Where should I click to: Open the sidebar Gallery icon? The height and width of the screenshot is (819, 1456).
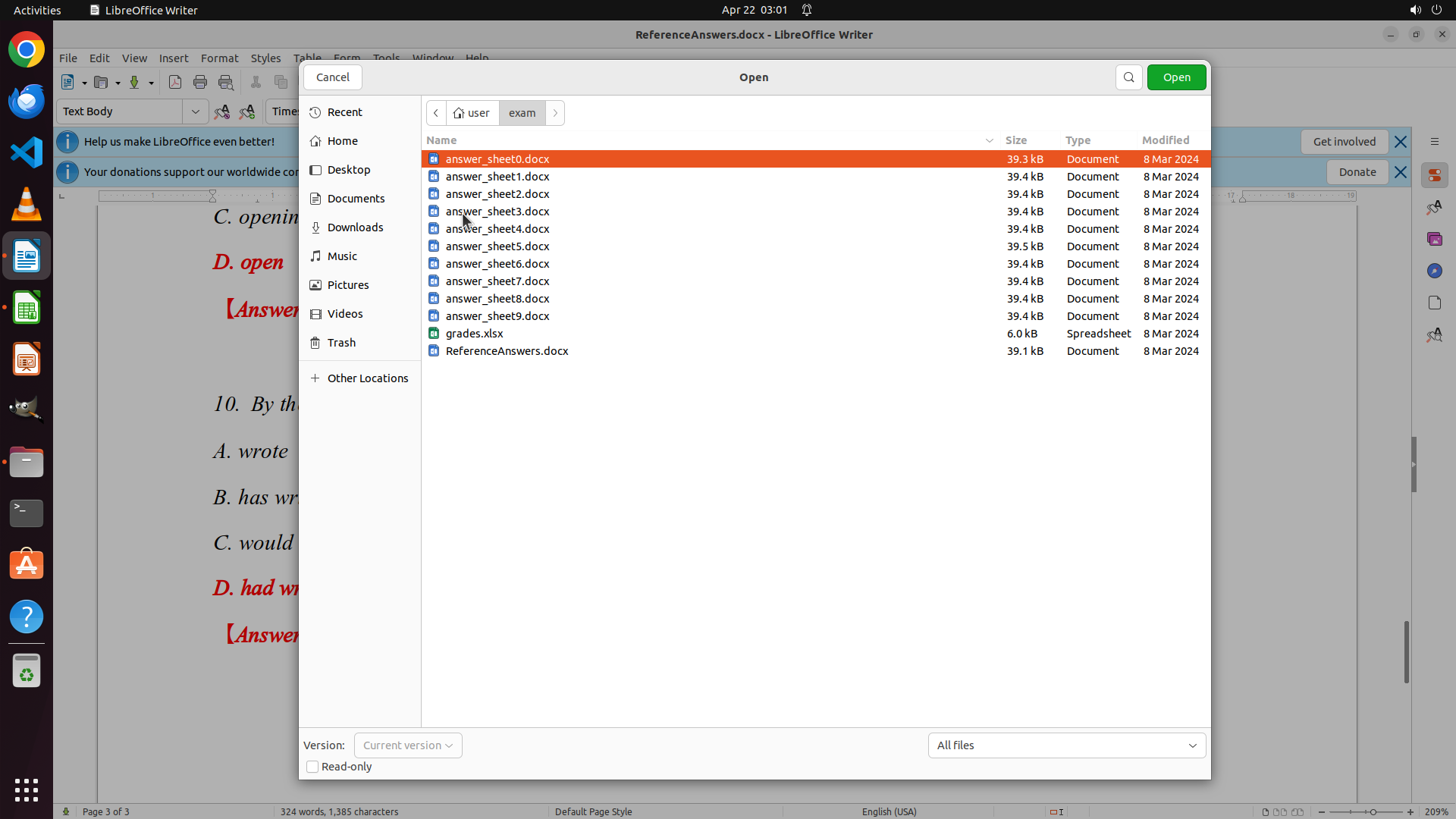[x=1434, y=240]
